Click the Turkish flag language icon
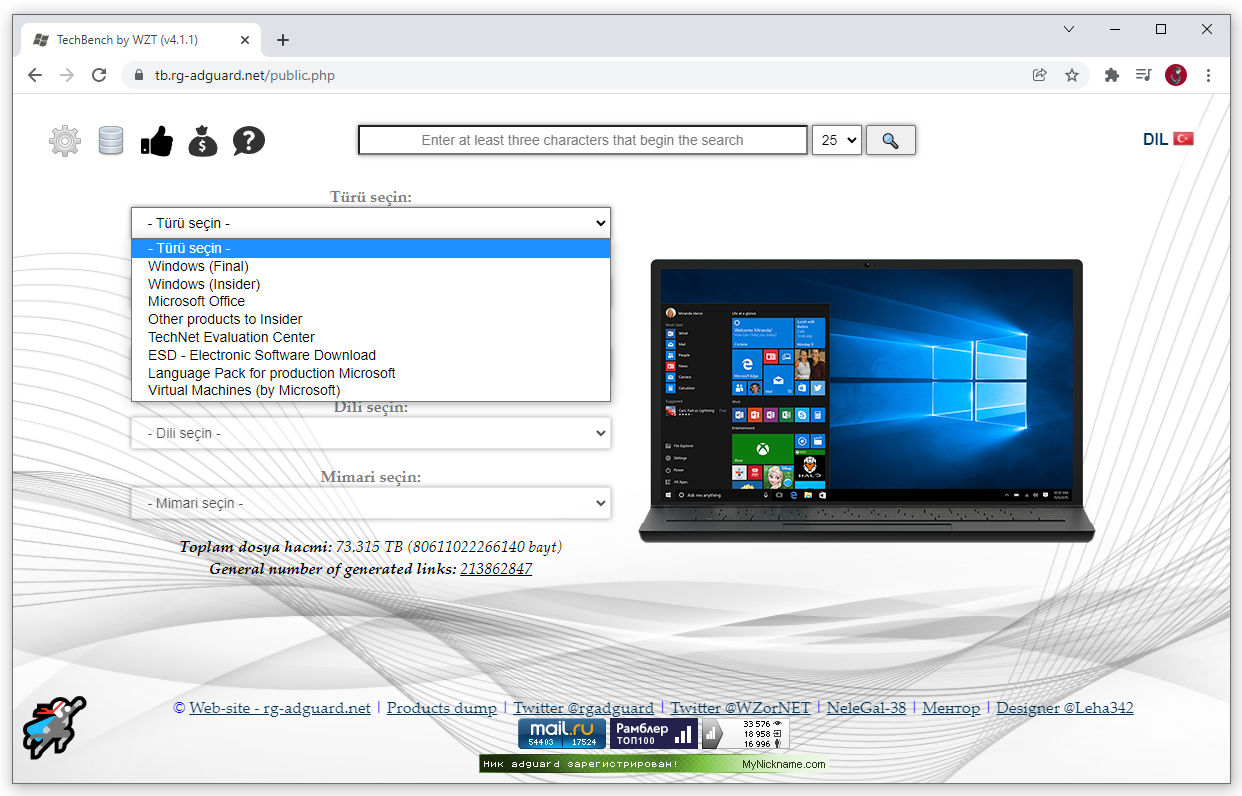This screenshot has height=796, width=1242. (1184, 139)
